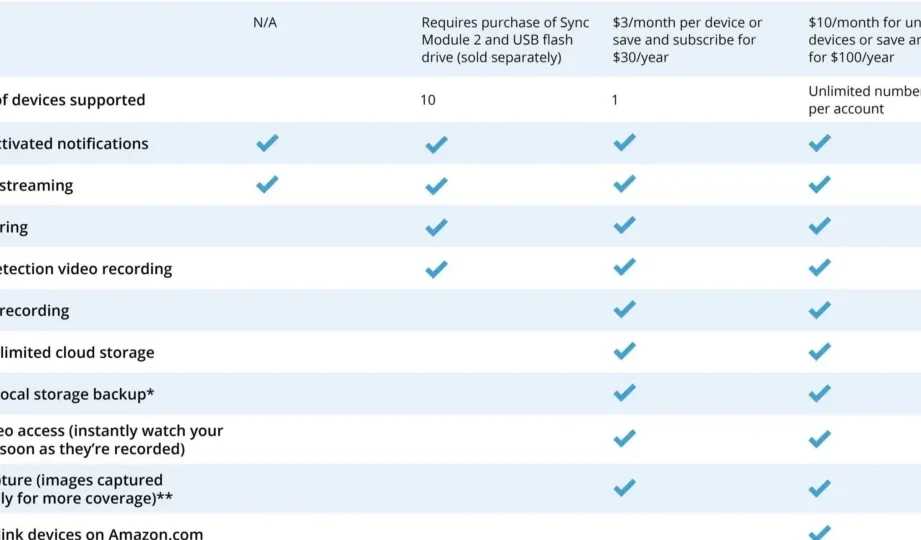The image size is (921, 540).
Task: Click the $3/month checkmark in the 'soon as they're recorded' row
Action: coord(624,438)
